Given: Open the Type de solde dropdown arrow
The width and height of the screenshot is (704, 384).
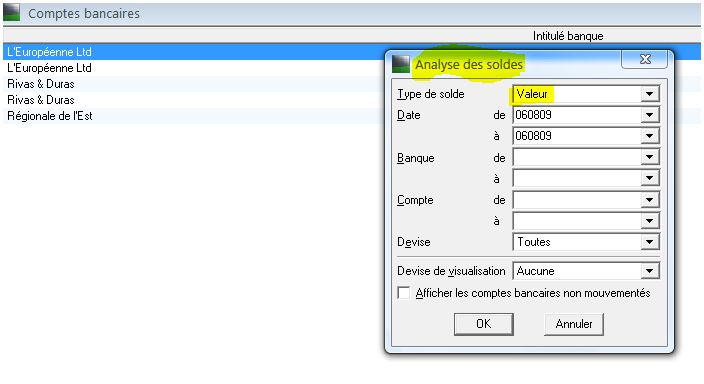Looking at the screenshot, I should 650,94.
